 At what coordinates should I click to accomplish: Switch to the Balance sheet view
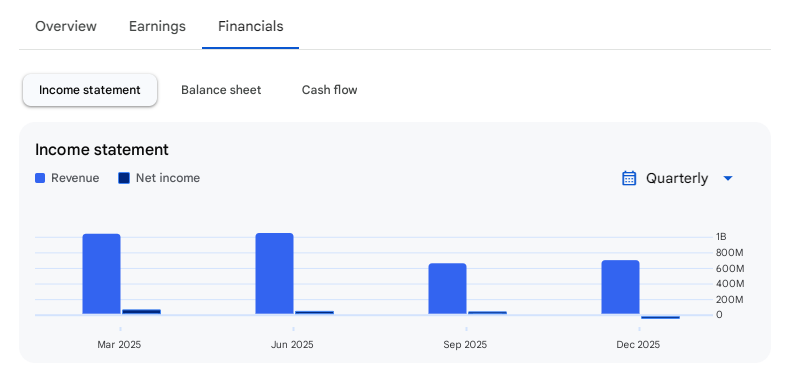[221, 90]
